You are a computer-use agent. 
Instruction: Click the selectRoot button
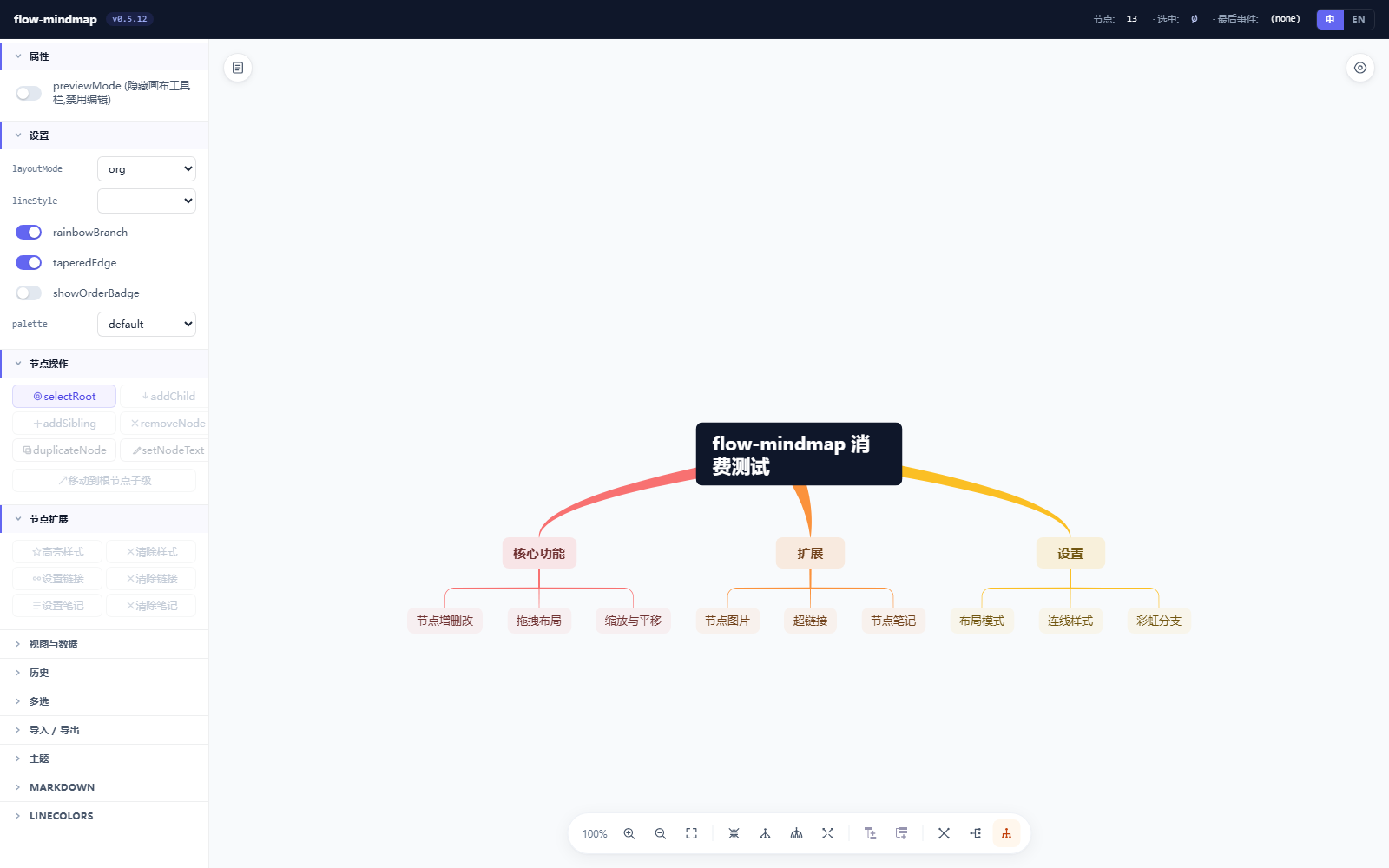[64, 397]
